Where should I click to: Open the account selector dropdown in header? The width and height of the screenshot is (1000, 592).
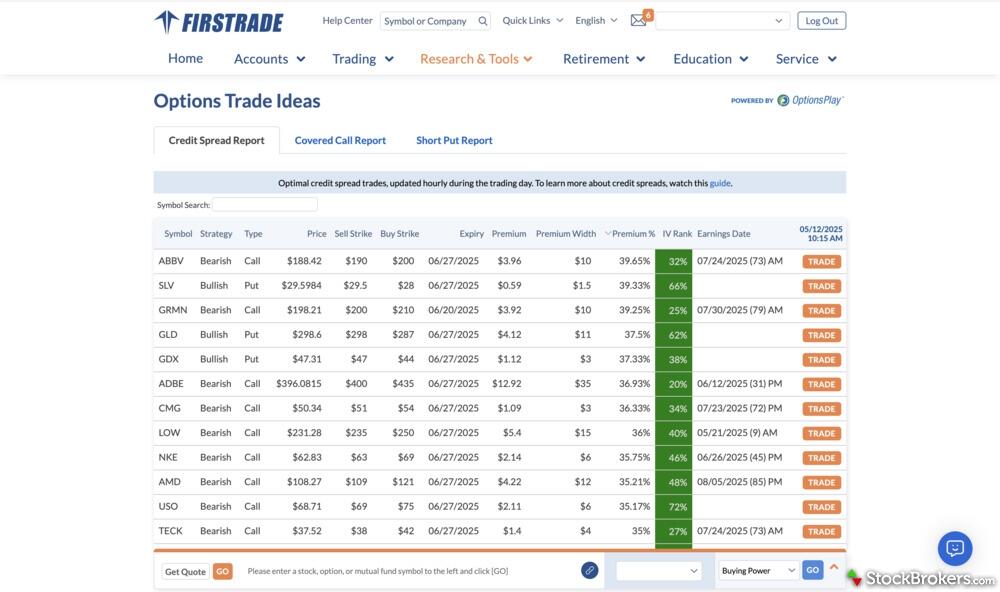(x=721, y=21)
